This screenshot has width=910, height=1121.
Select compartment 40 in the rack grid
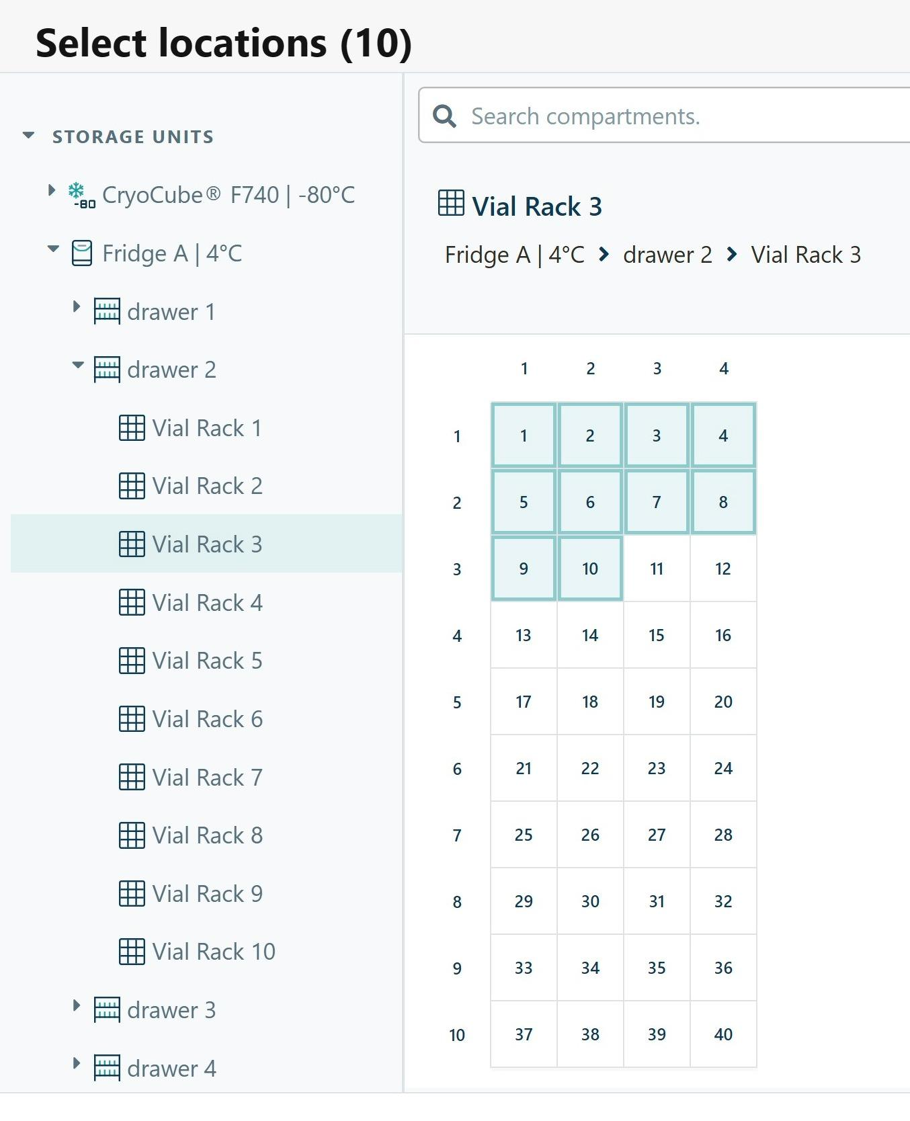pos(723,1034)
